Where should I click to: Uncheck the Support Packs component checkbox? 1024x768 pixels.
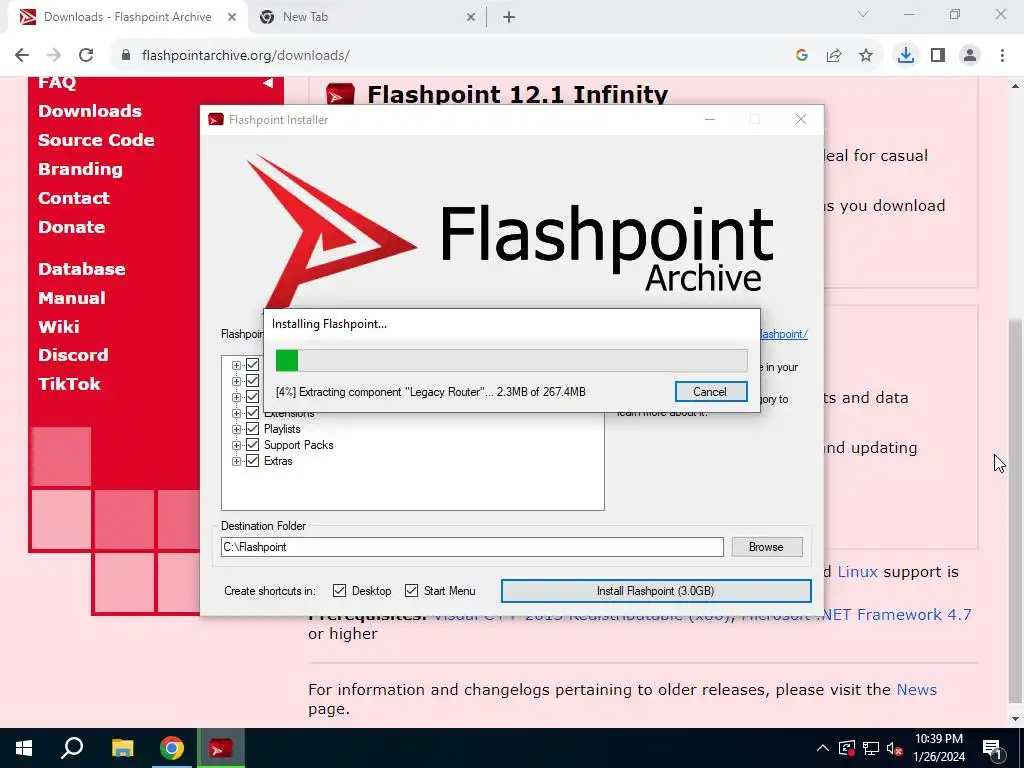click(x=252, y=445)
